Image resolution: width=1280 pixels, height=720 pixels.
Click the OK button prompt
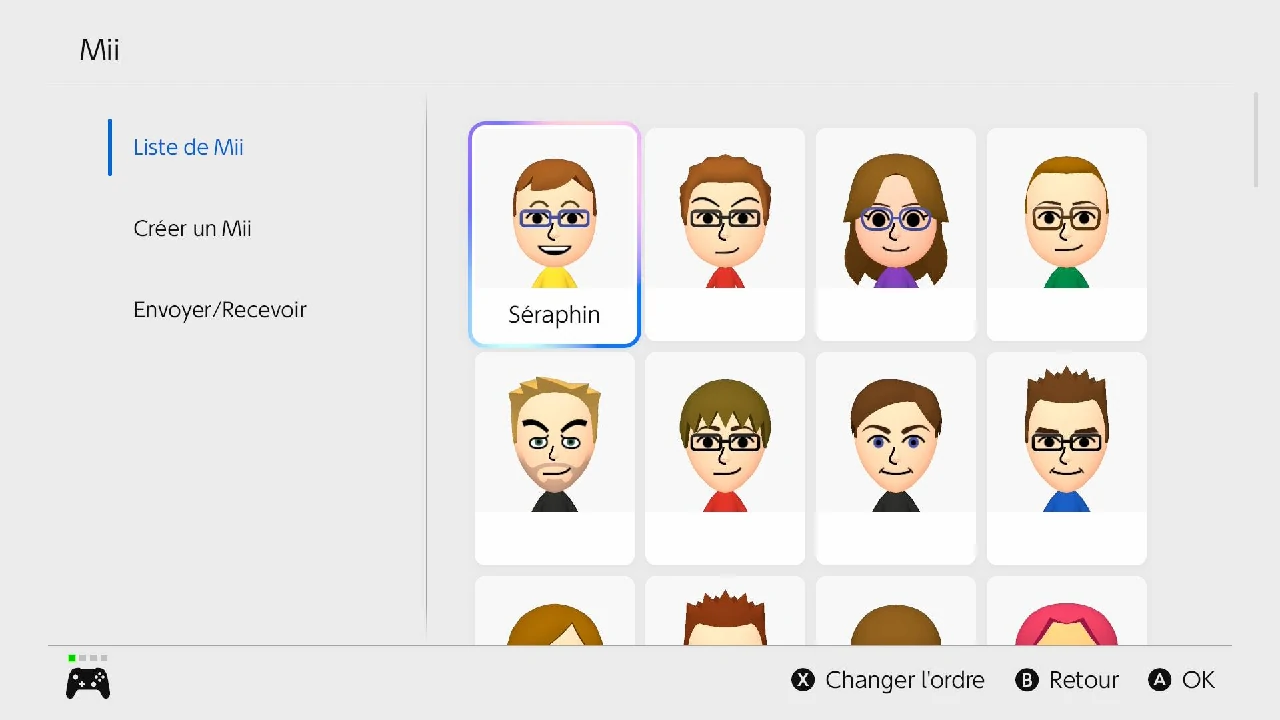pyautogui.click(x=1181, y=680)
